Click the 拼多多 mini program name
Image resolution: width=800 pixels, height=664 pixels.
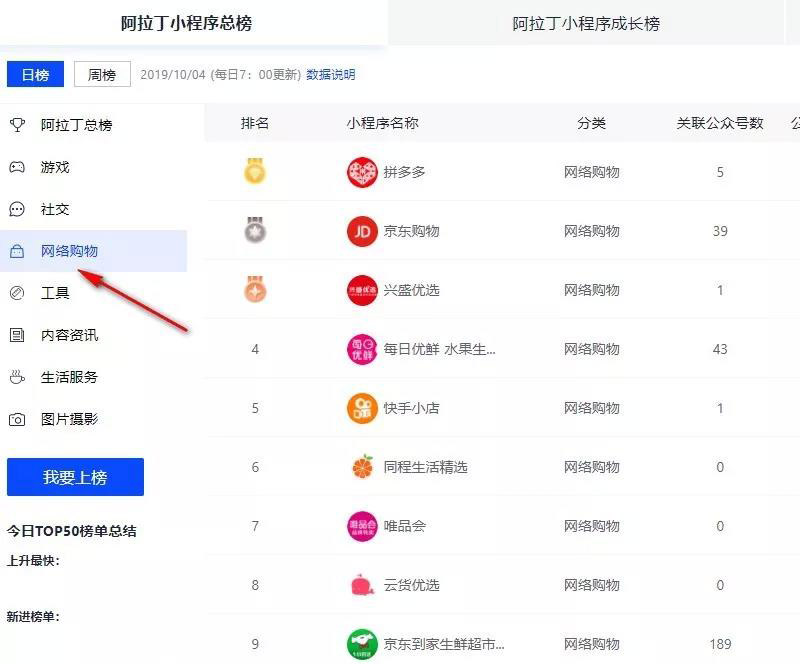tap(405, 172)
